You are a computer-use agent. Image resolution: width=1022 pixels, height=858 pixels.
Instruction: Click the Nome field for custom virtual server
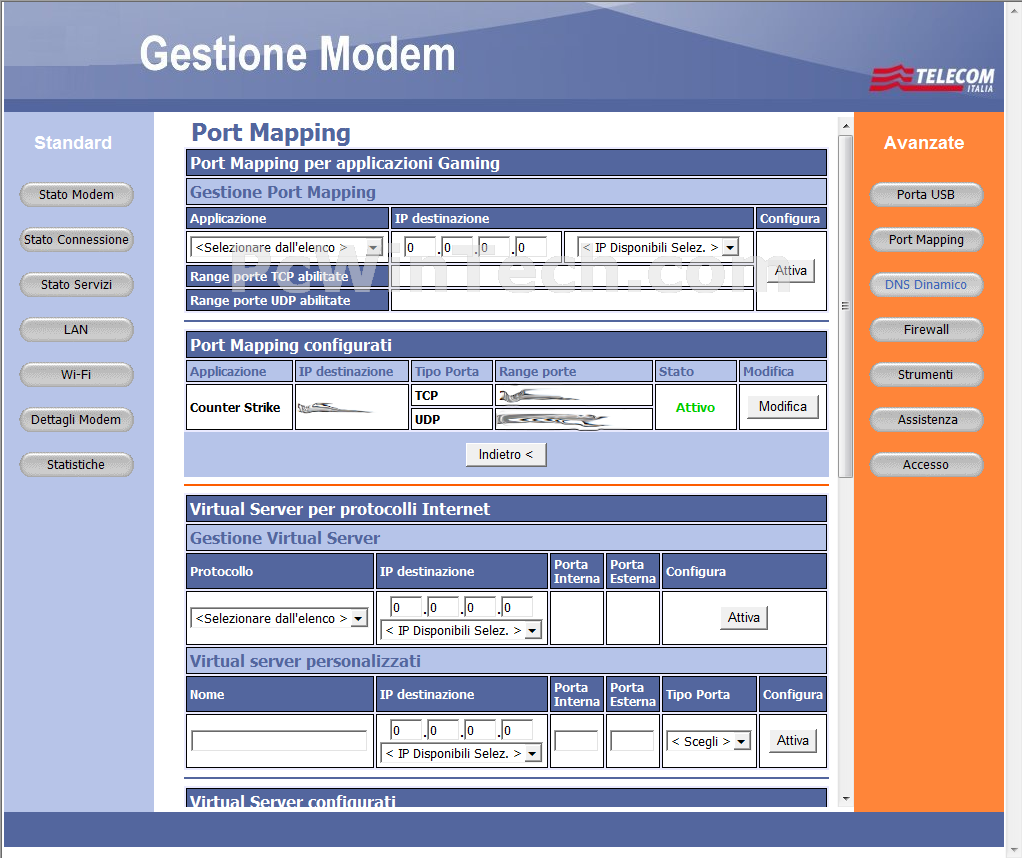[x=279, y=741]
